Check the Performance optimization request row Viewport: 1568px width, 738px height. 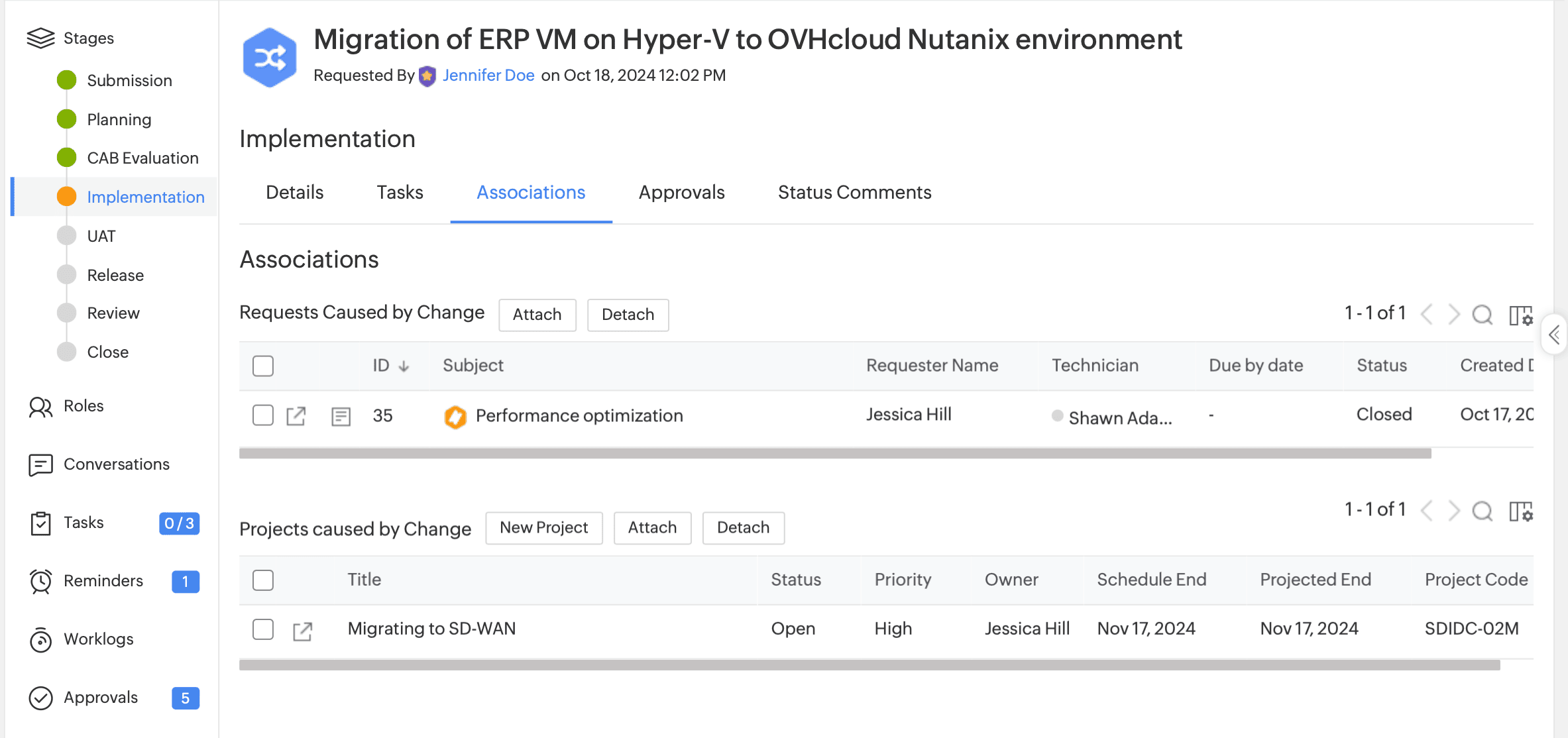[263, 415]
